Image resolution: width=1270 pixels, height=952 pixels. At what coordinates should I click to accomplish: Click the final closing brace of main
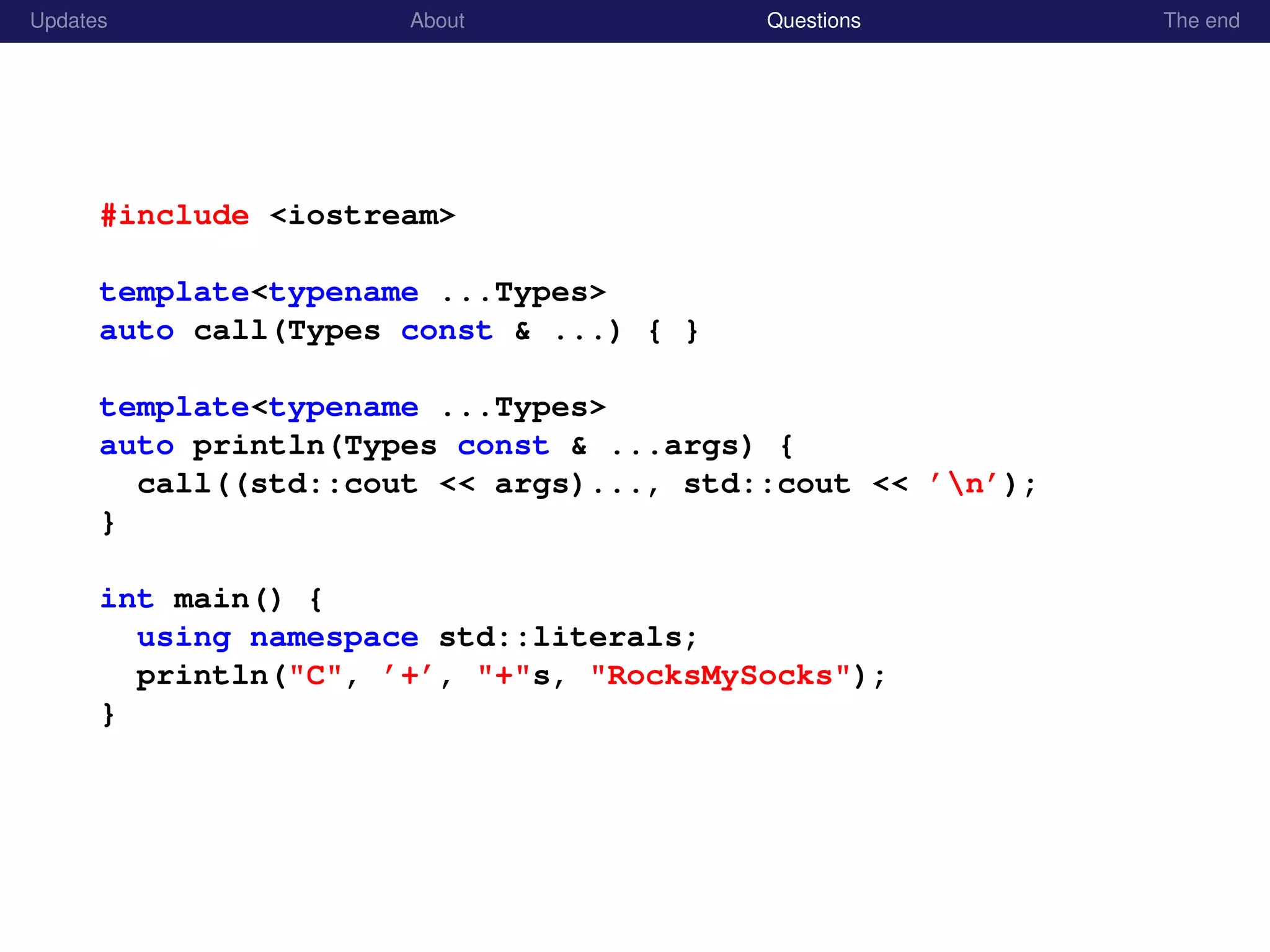109,714
